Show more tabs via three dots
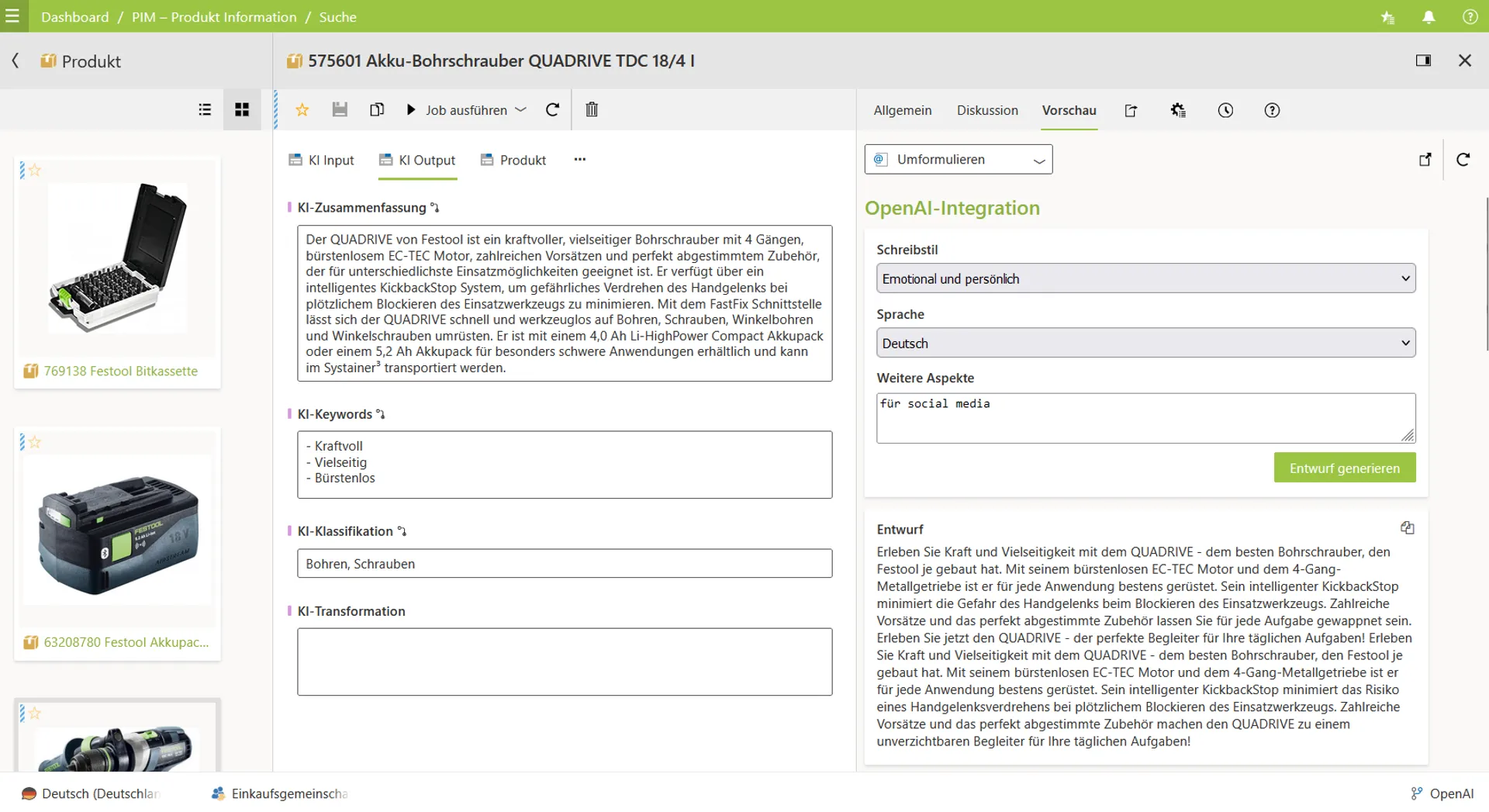Viewport: 1489px width, 812px height. pos(580,159)
